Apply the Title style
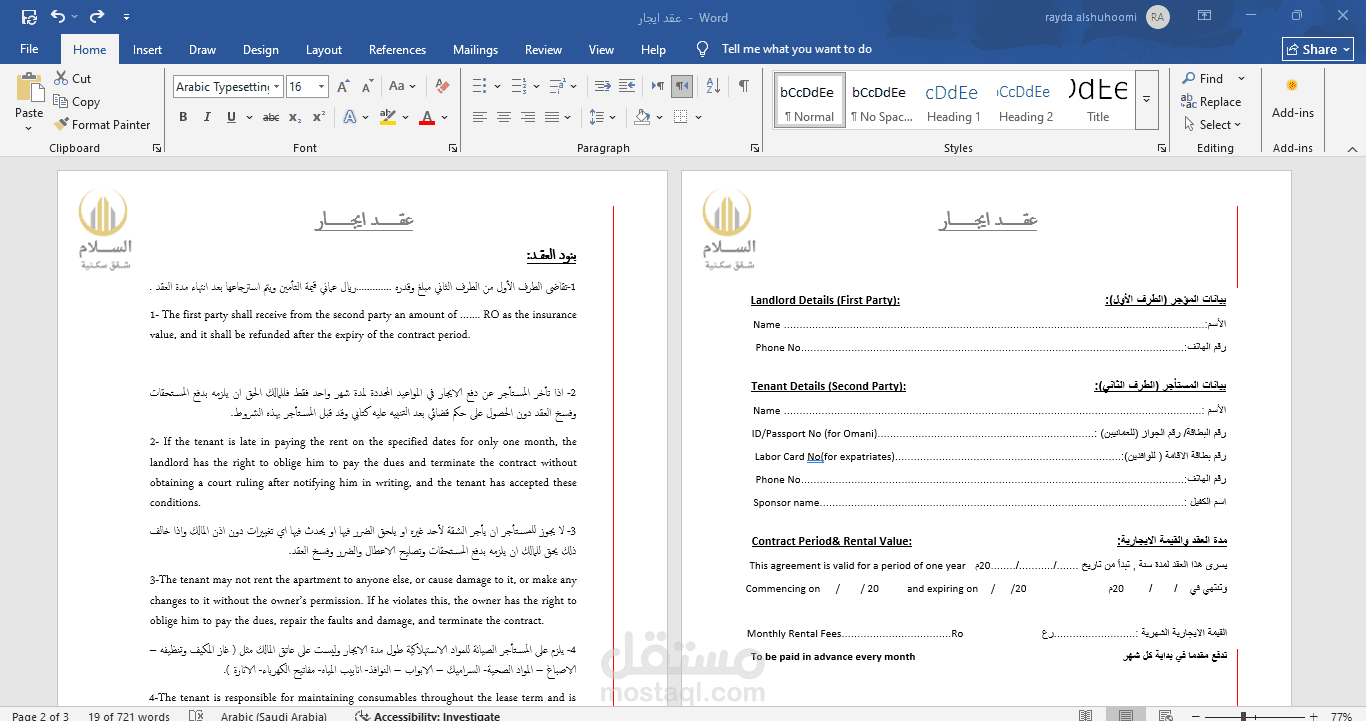 tap(1098, 99)
